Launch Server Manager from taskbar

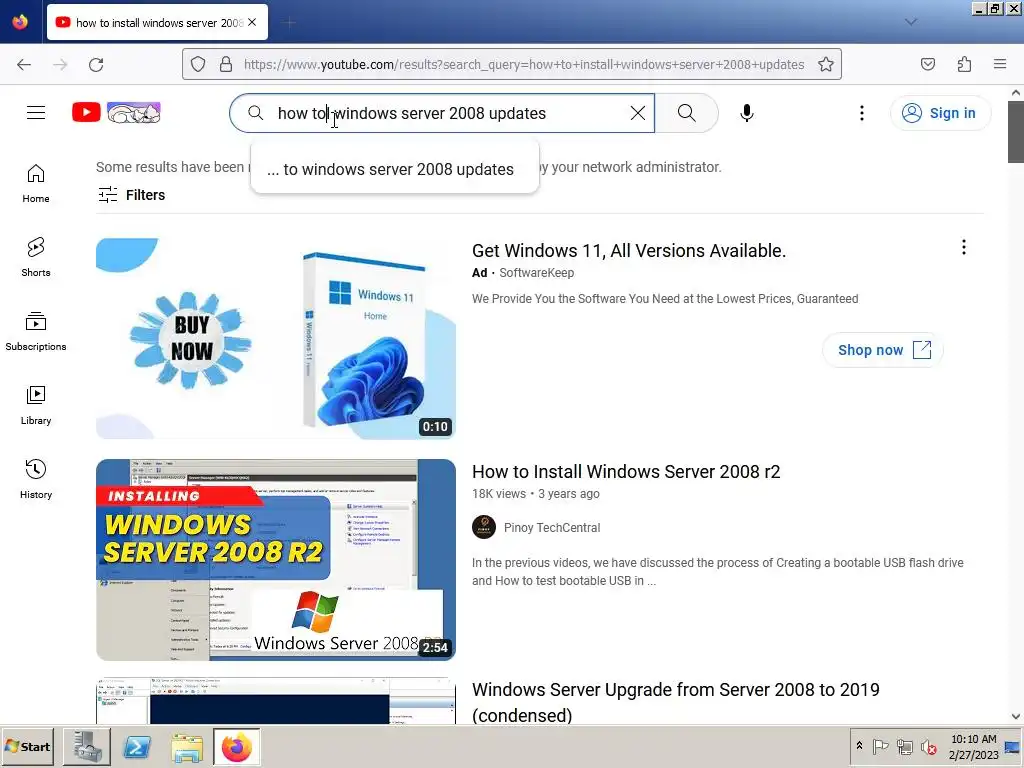[x=87, y=746]
